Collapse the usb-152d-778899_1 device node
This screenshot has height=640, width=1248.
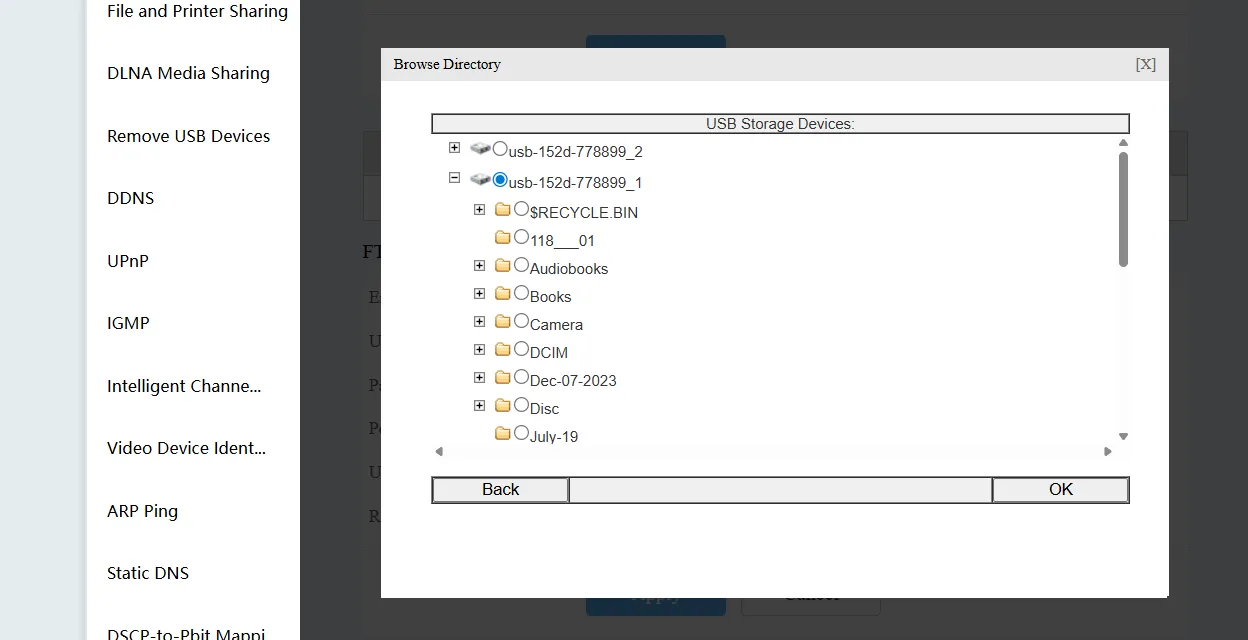(454, 178)
